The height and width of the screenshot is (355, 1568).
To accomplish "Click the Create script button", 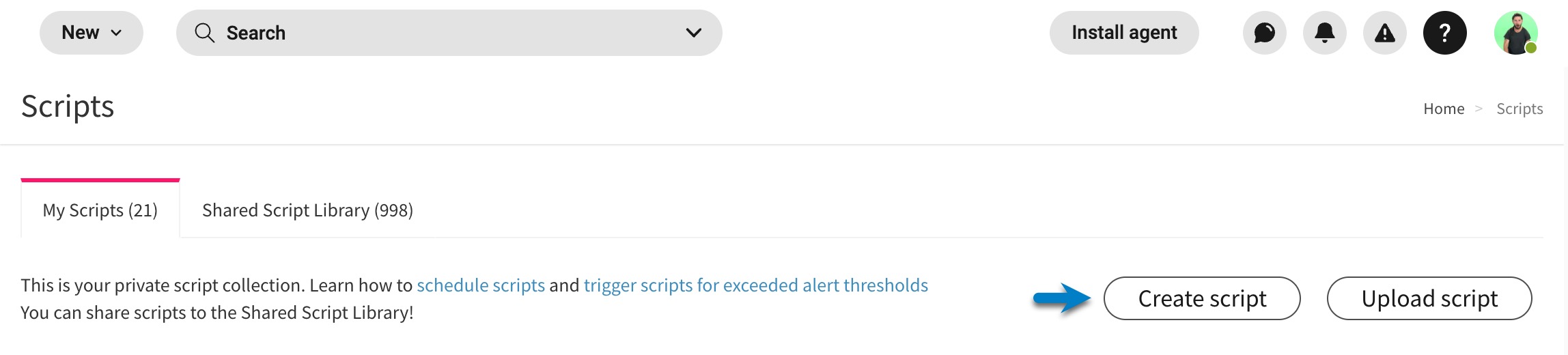I will (x=1202, y=298).
